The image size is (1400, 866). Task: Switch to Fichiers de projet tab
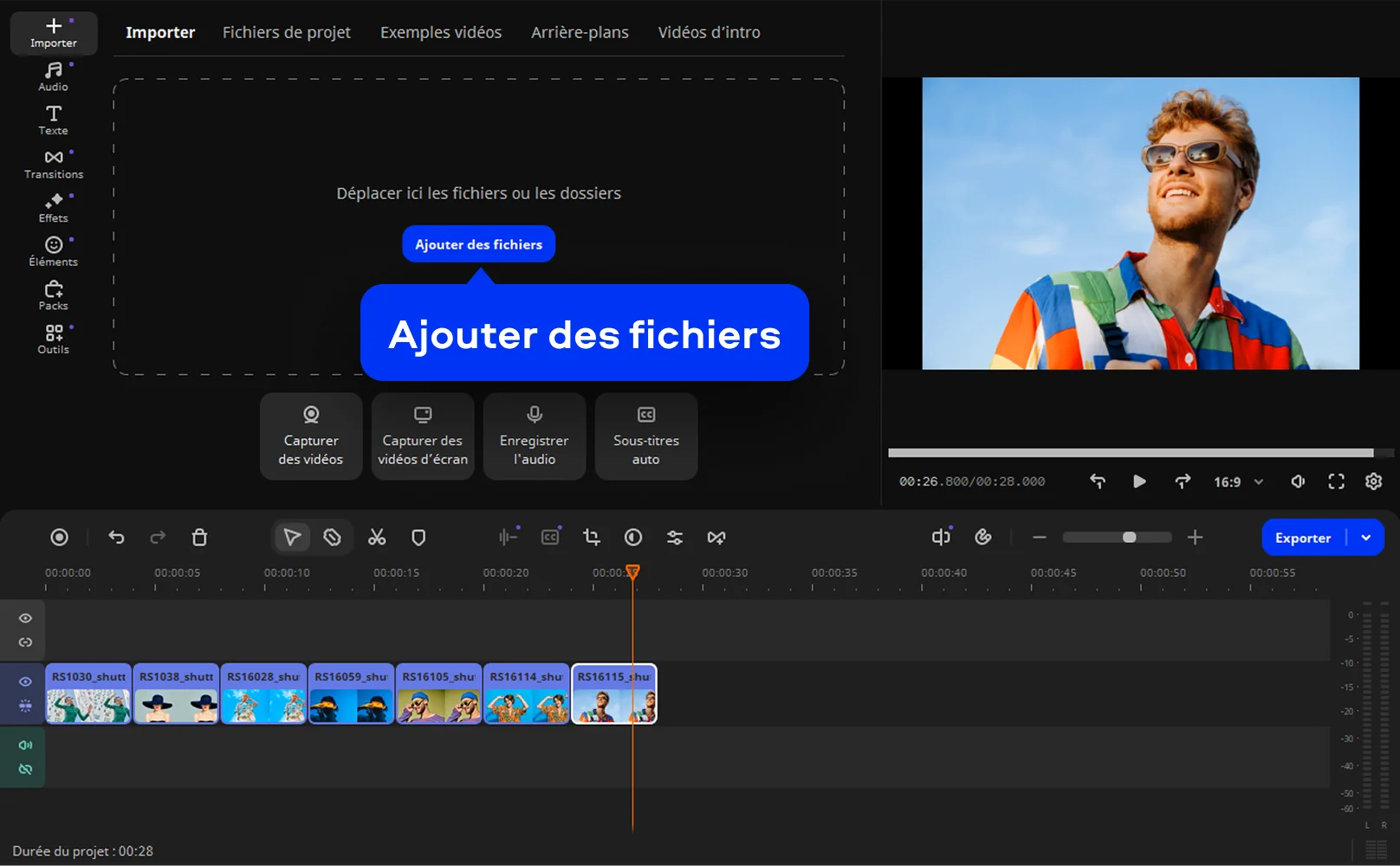(x=286, y=32)
